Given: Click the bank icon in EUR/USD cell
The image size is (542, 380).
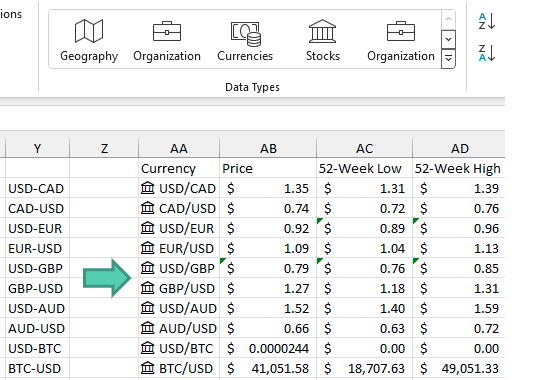Looking at the screenshot, I should click(148, 248).
